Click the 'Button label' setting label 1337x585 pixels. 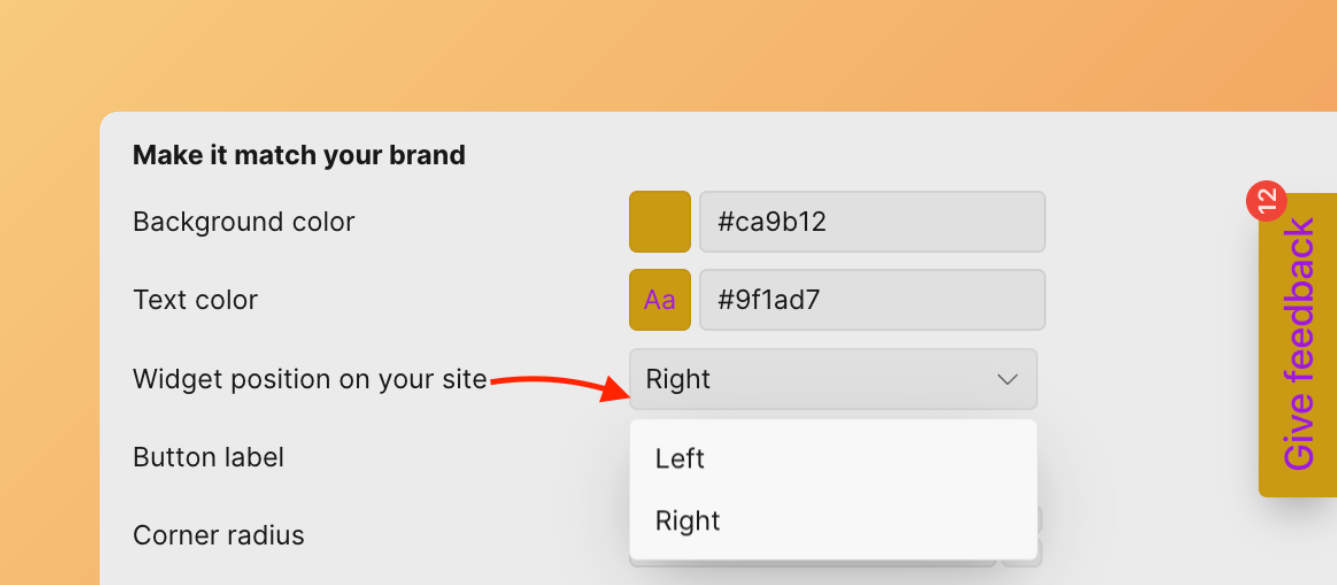point(209,458)
